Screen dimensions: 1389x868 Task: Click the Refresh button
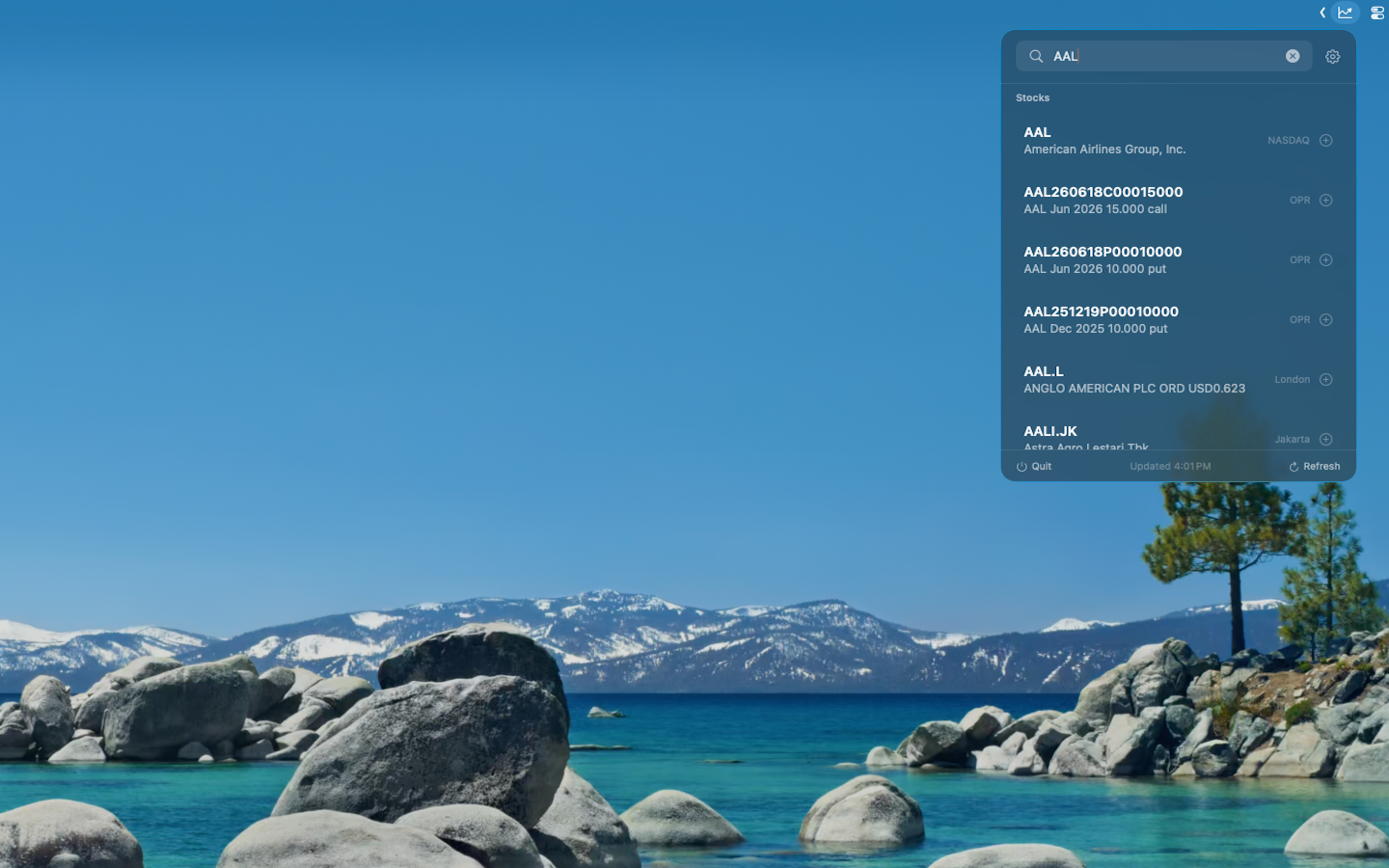click(x=1321, y=466)
